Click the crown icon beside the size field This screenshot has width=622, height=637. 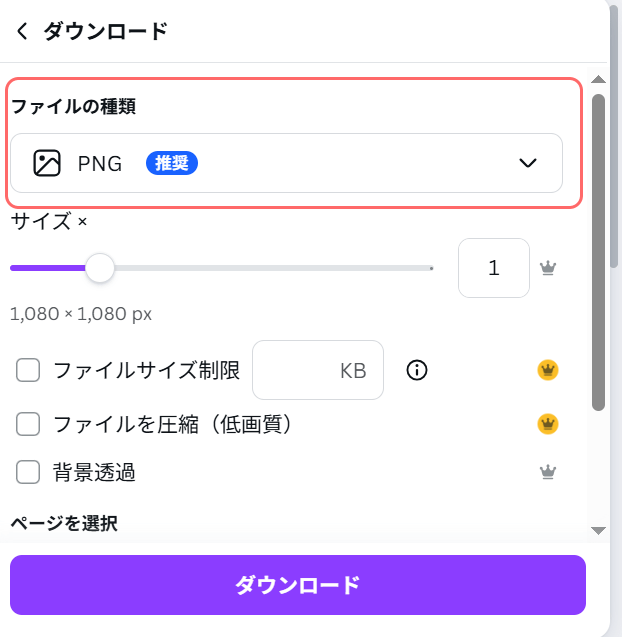547,268
